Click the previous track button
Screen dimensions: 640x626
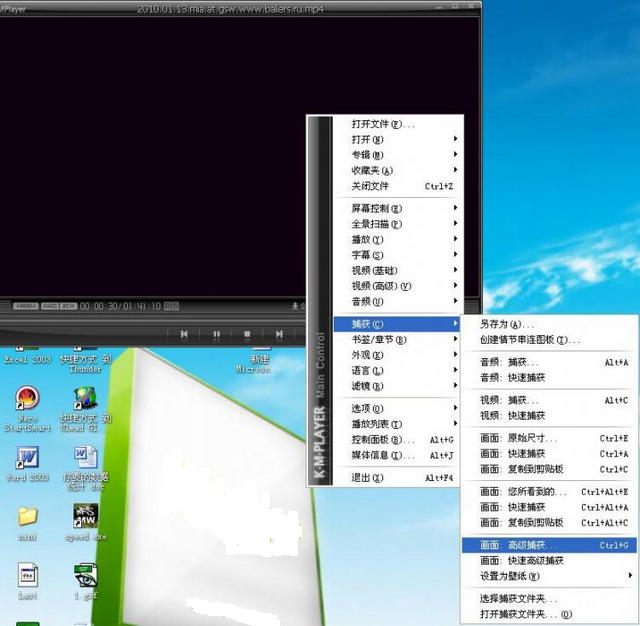pos(184,334)
